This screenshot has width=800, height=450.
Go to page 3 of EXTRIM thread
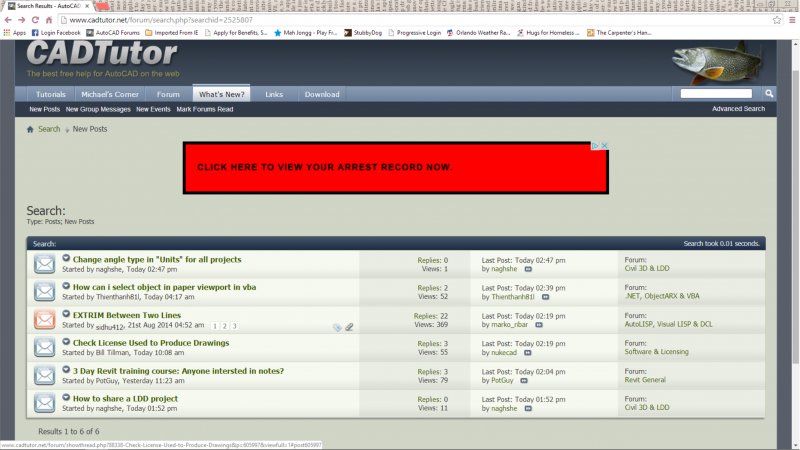click(x=234, y=326)
